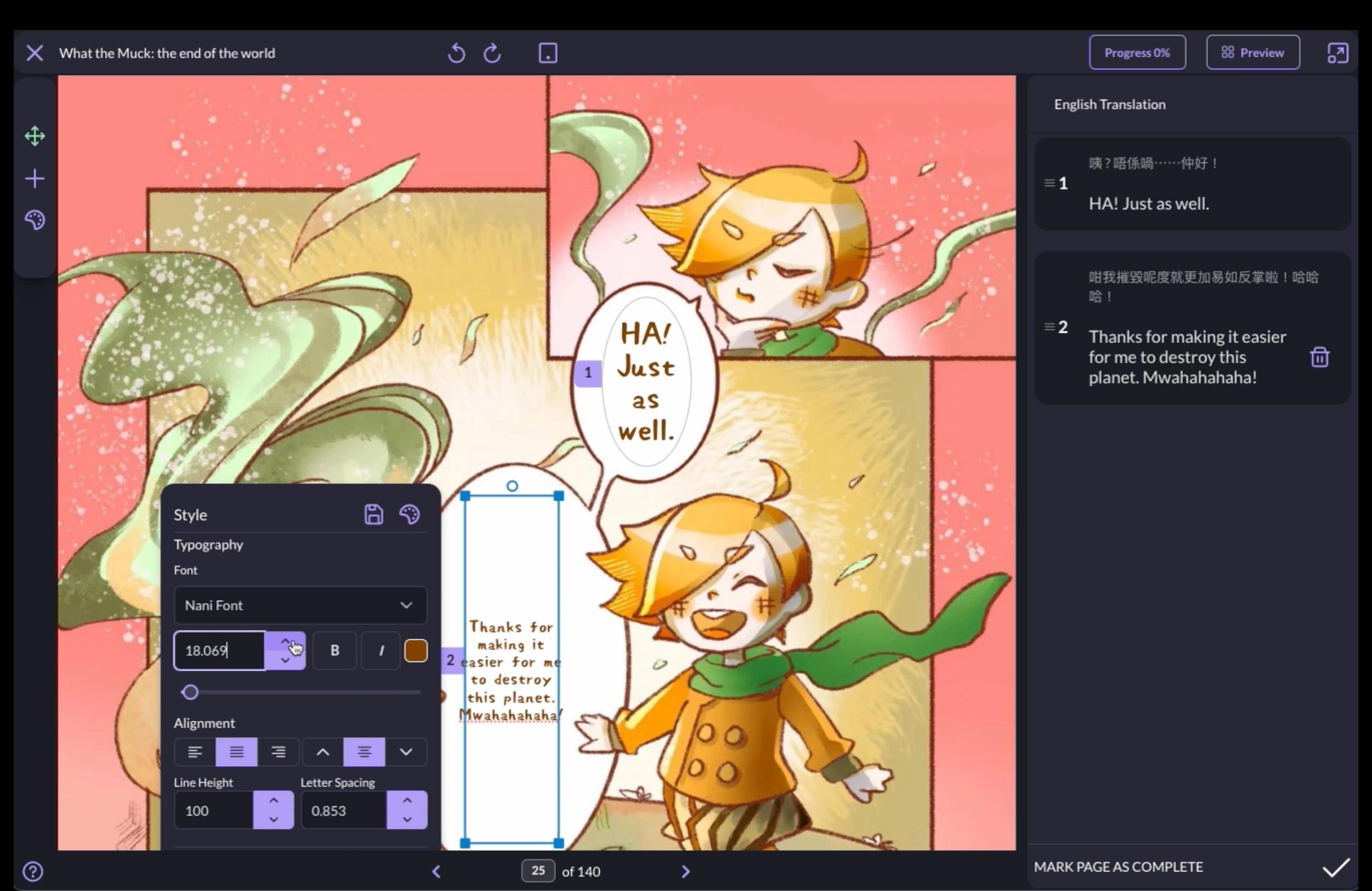1372x891 pixels.
Task: Align text left
Action: pyautogui.click(x=195, y=752)
